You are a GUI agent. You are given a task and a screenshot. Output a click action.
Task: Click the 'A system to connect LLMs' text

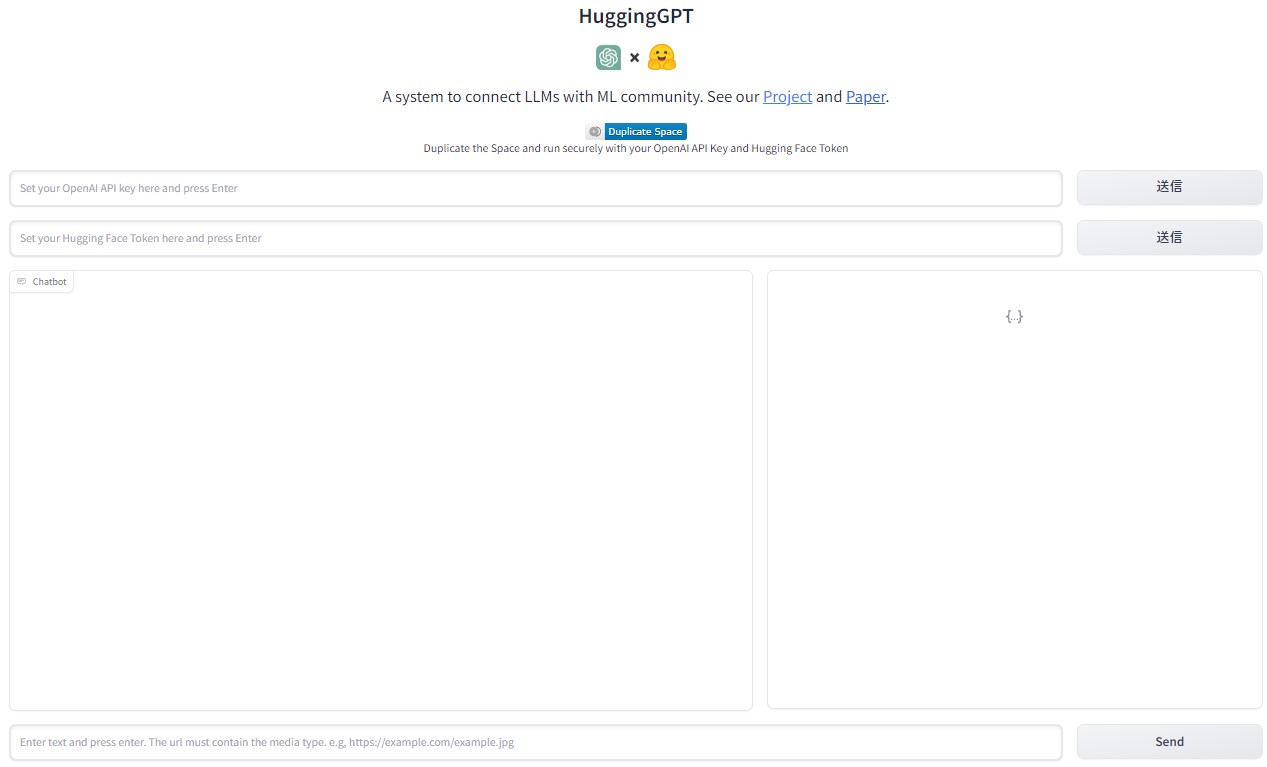[x=635, y=97]
